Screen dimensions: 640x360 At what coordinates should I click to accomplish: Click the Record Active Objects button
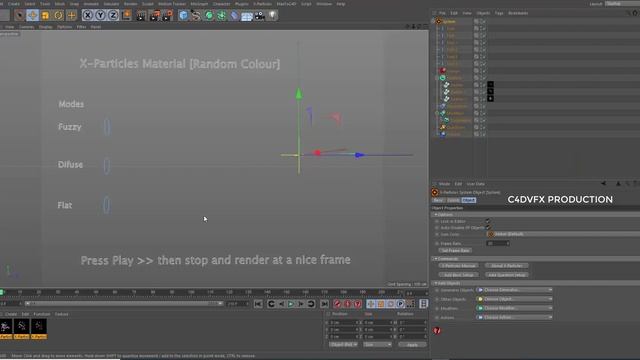tap(337, 304)
